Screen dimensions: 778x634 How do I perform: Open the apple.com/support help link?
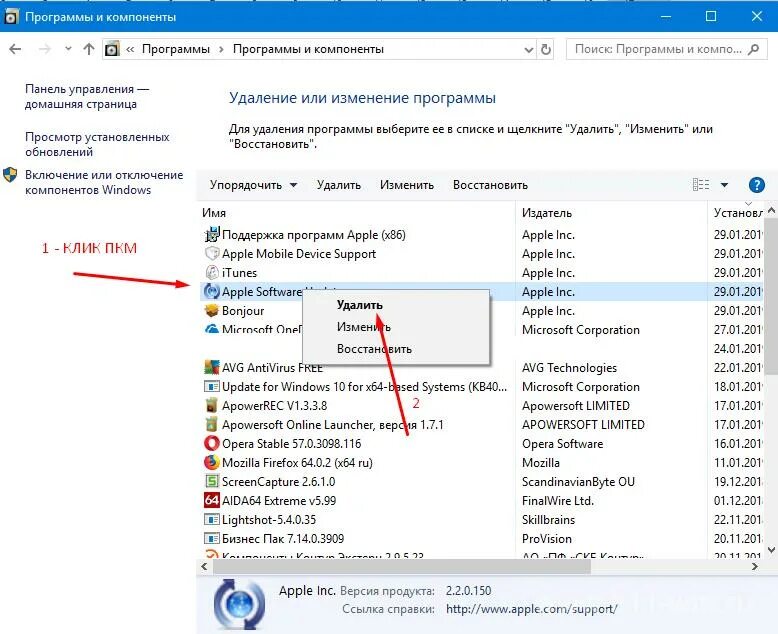531,609
